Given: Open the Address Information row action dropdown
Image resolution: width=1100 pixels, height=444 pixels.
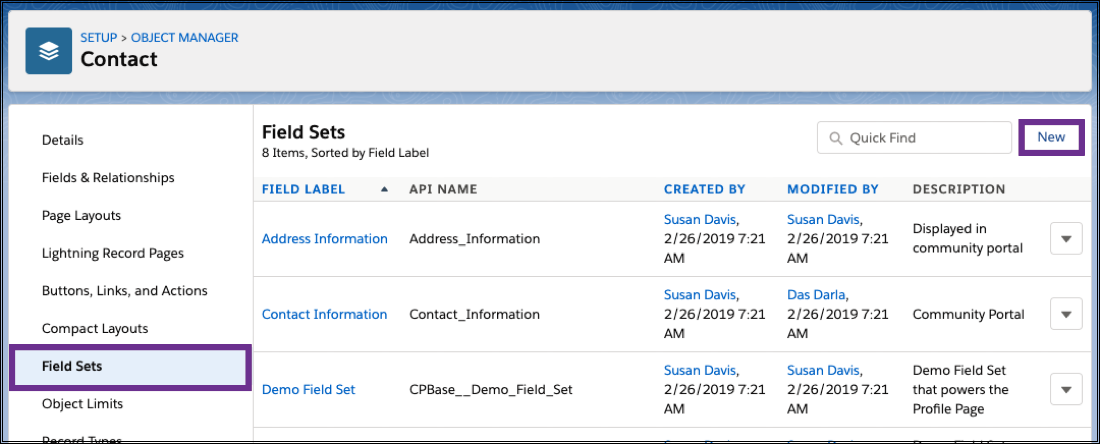Looking at the screenshot, I should (1066, 239).
